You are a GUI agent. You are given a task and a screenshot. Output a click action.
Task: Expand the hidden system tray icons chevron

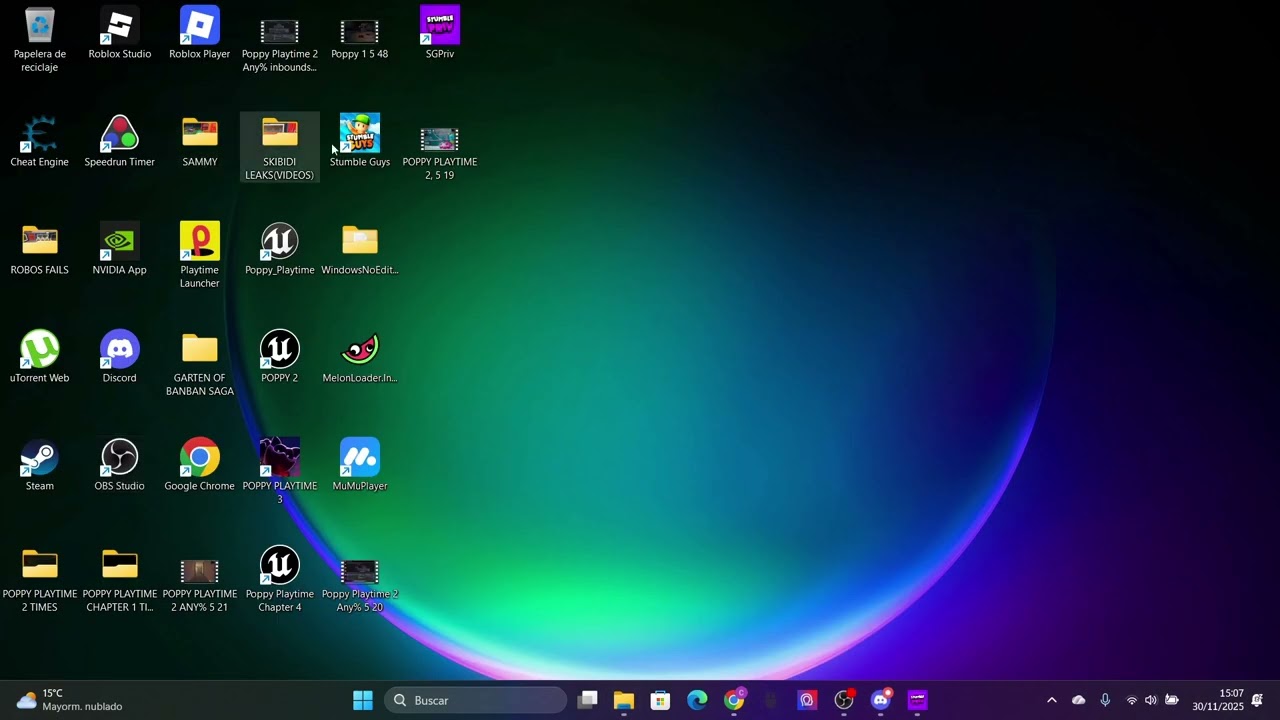pyautogui.click(x=1051, y=700)
